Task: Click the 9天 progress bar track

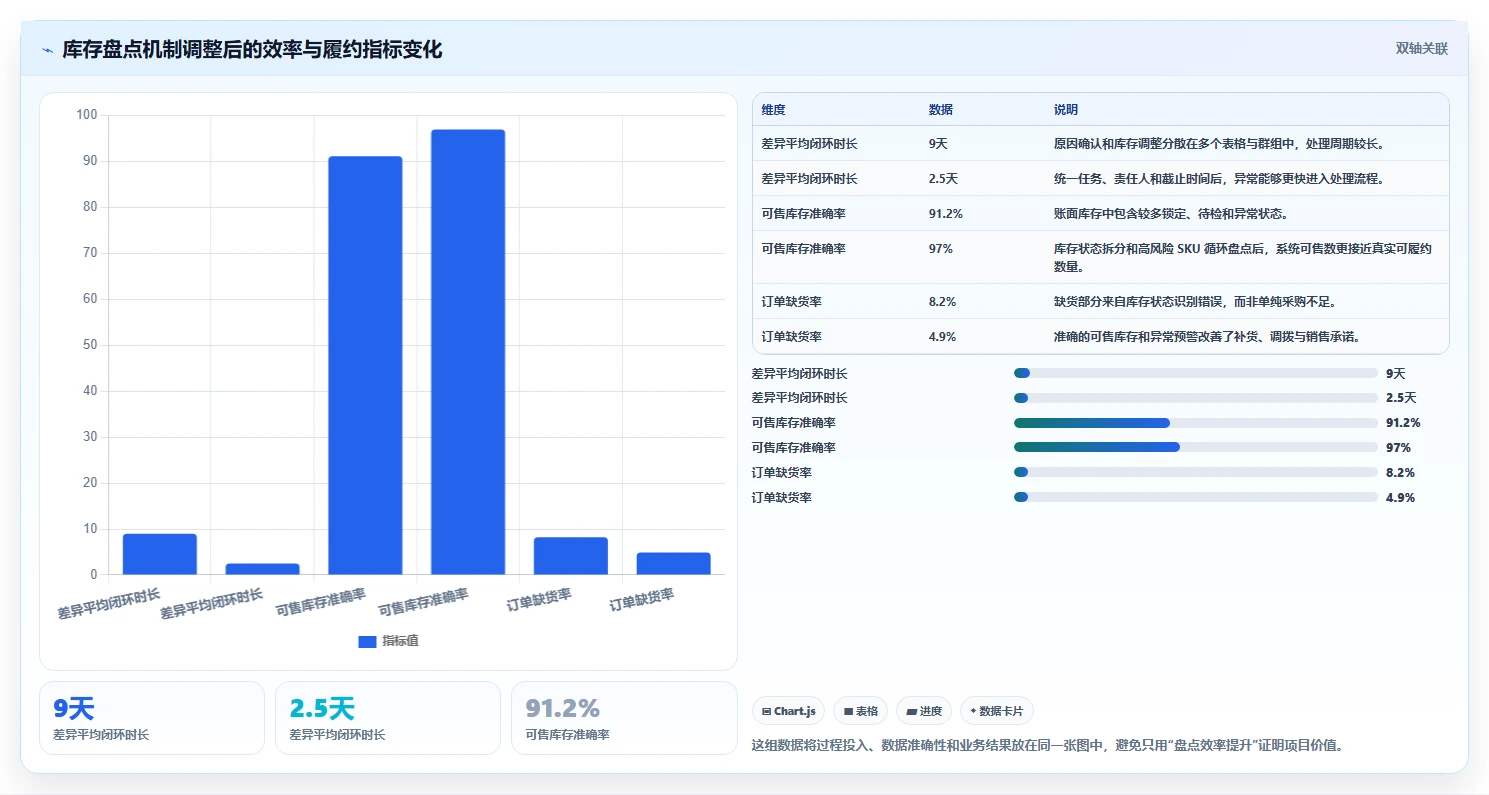Action: (x=1196, y=373)
